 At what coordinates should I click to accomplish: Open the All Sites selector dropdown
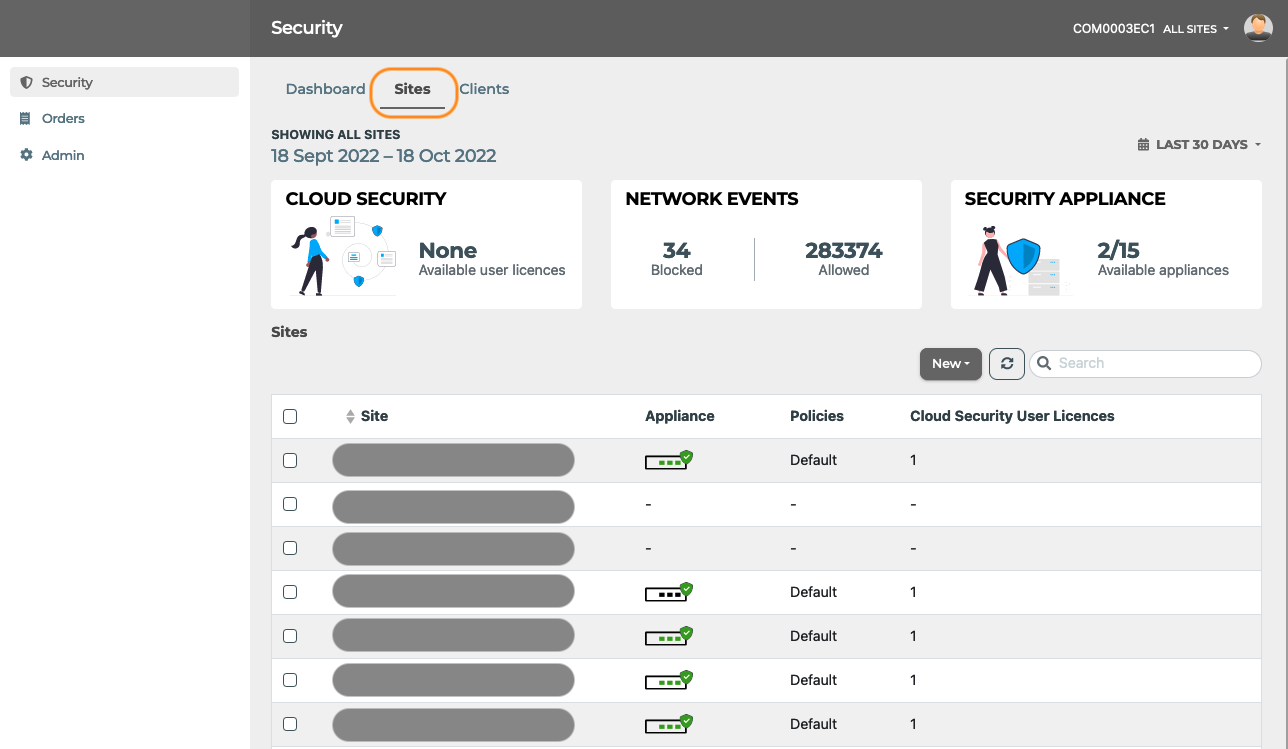pyautogui.click(x=1196, y=29)
